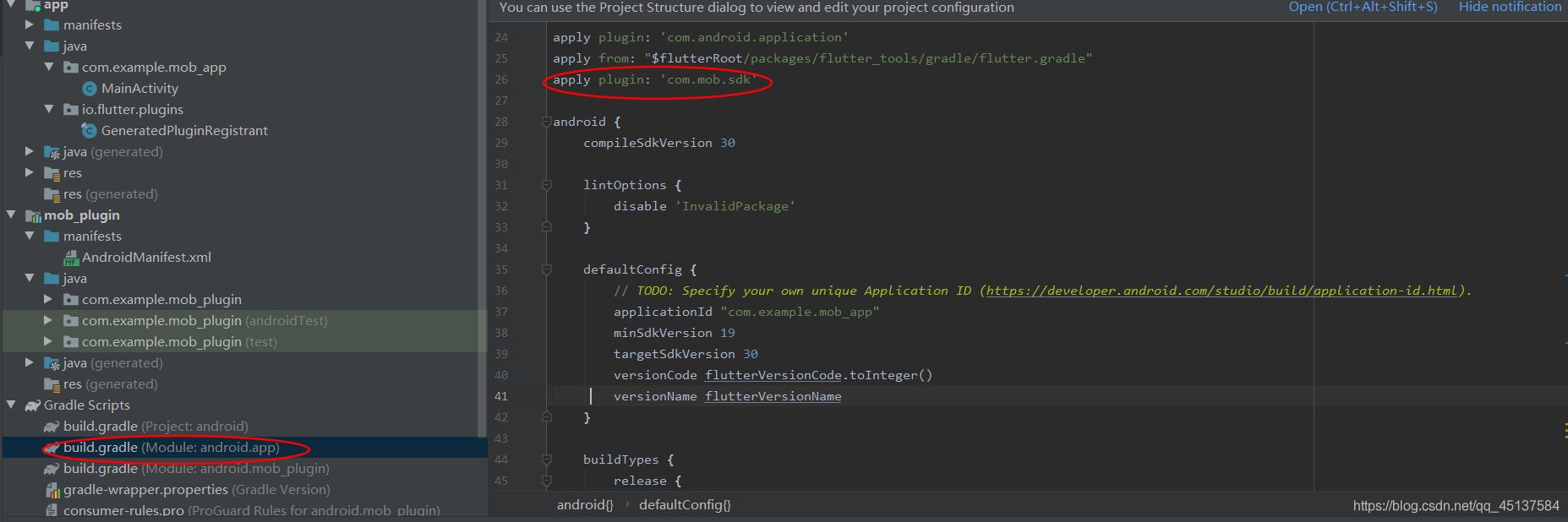The height and width of the screenshot is (522, 1568).
Task: Click the io.flutter.plugins package icon
Action: (x=71, y=110)
